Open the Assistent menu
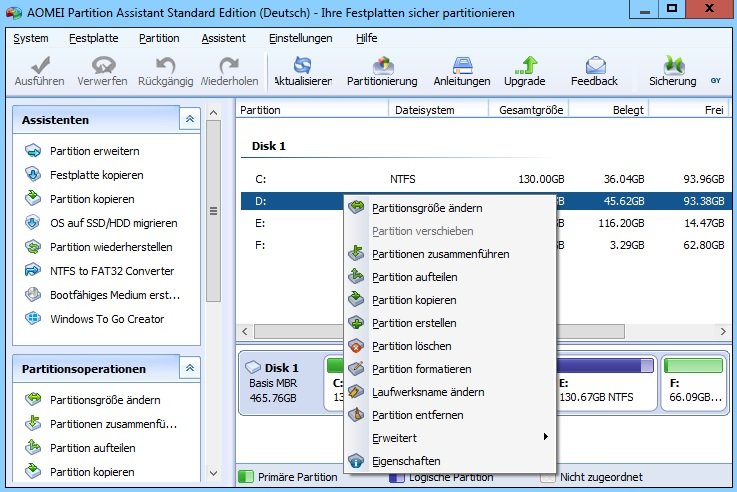Viewport: 737px width, 492px height. point(223,38)
